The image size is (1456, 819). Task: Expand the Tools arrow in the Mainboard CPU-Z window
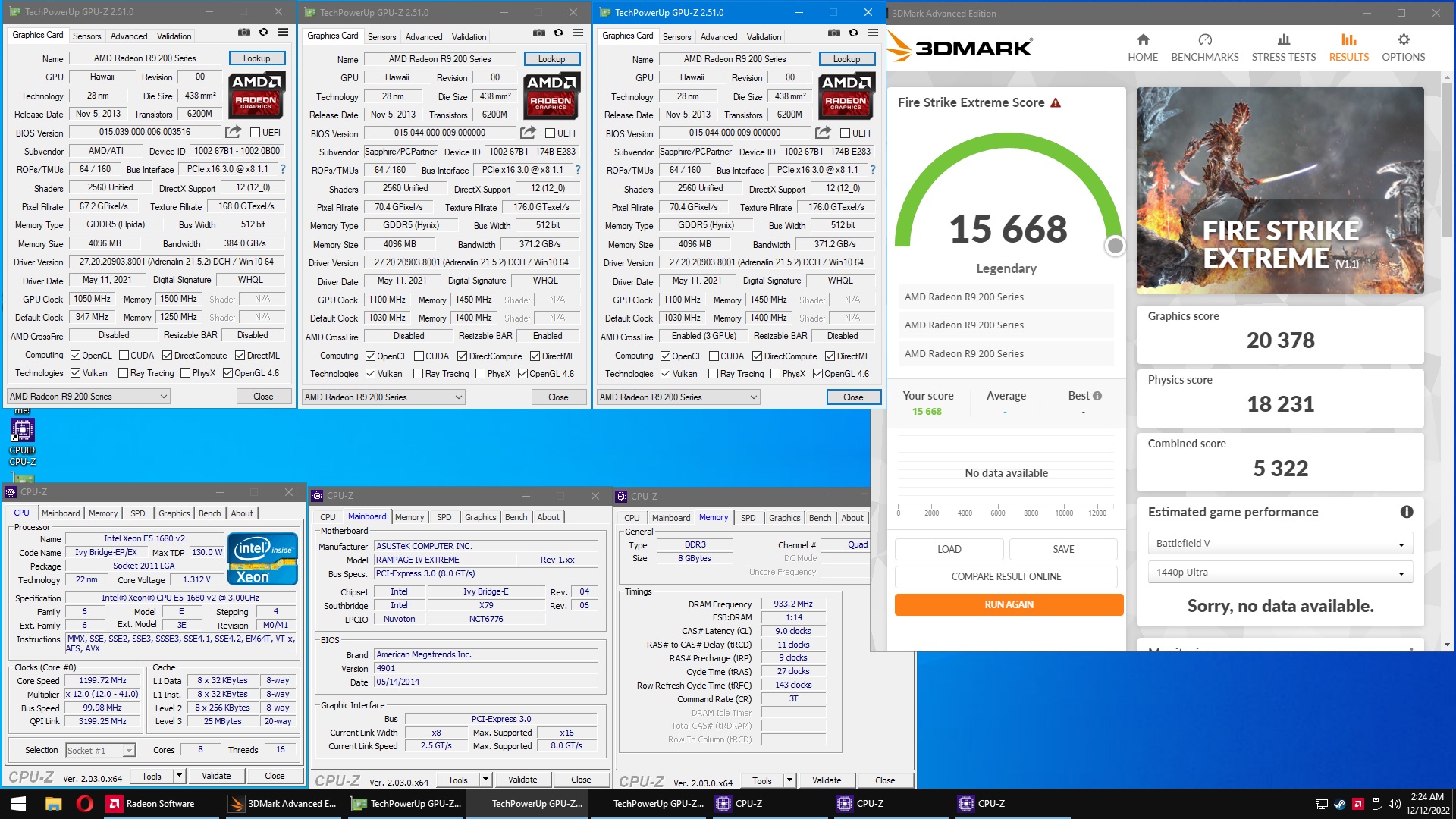click(485, 780)
